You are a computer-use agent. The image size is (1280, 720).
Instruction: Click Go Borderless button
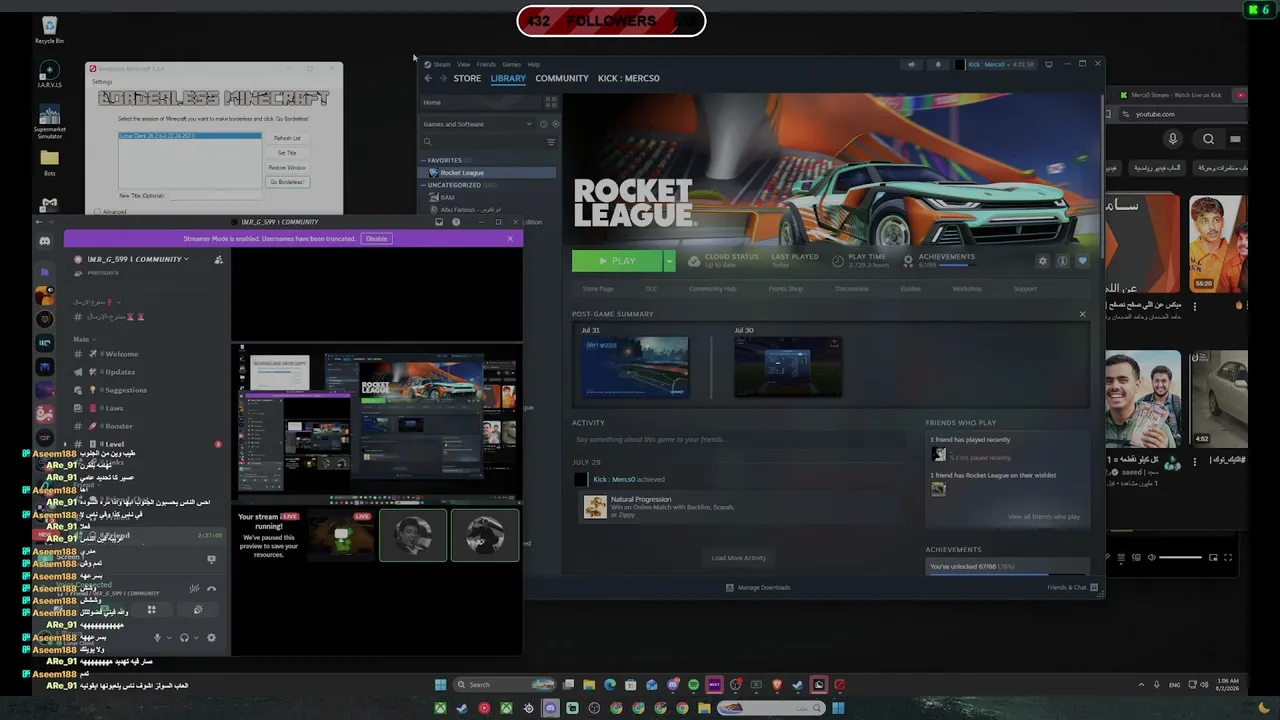point(287,182)
